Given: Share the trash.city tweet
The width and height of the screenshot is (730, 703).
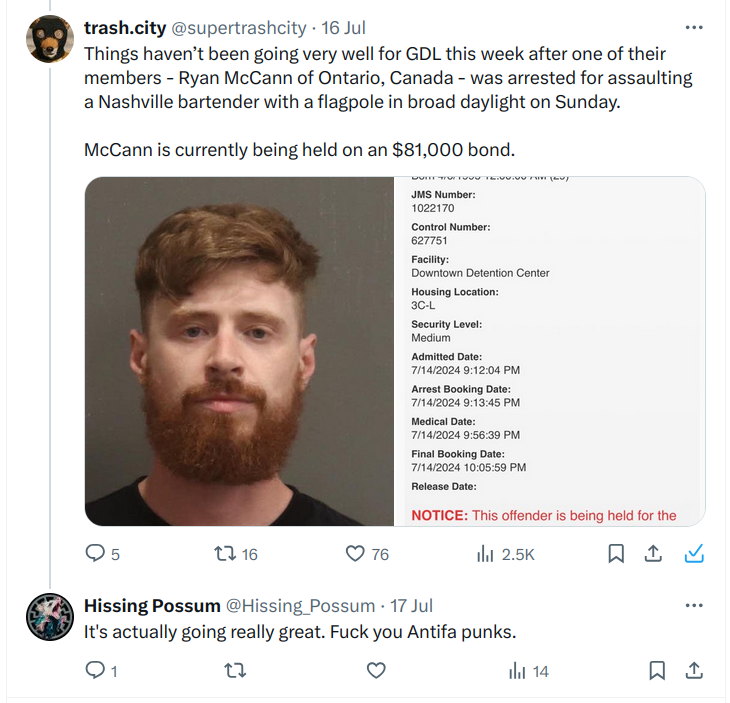Looking at the screenshot, I should (653, 554).
